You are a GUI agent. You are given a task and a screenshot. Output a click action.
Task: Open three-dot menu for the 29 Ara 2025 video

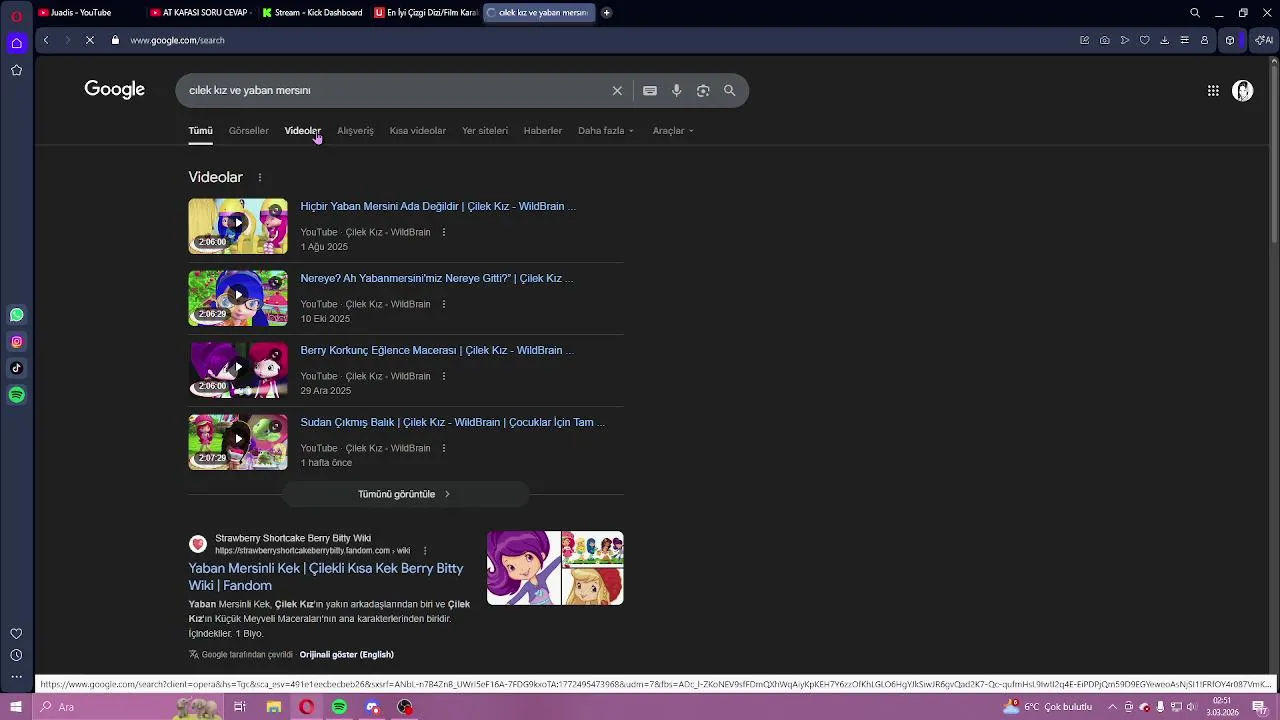(x=444, y=377)
